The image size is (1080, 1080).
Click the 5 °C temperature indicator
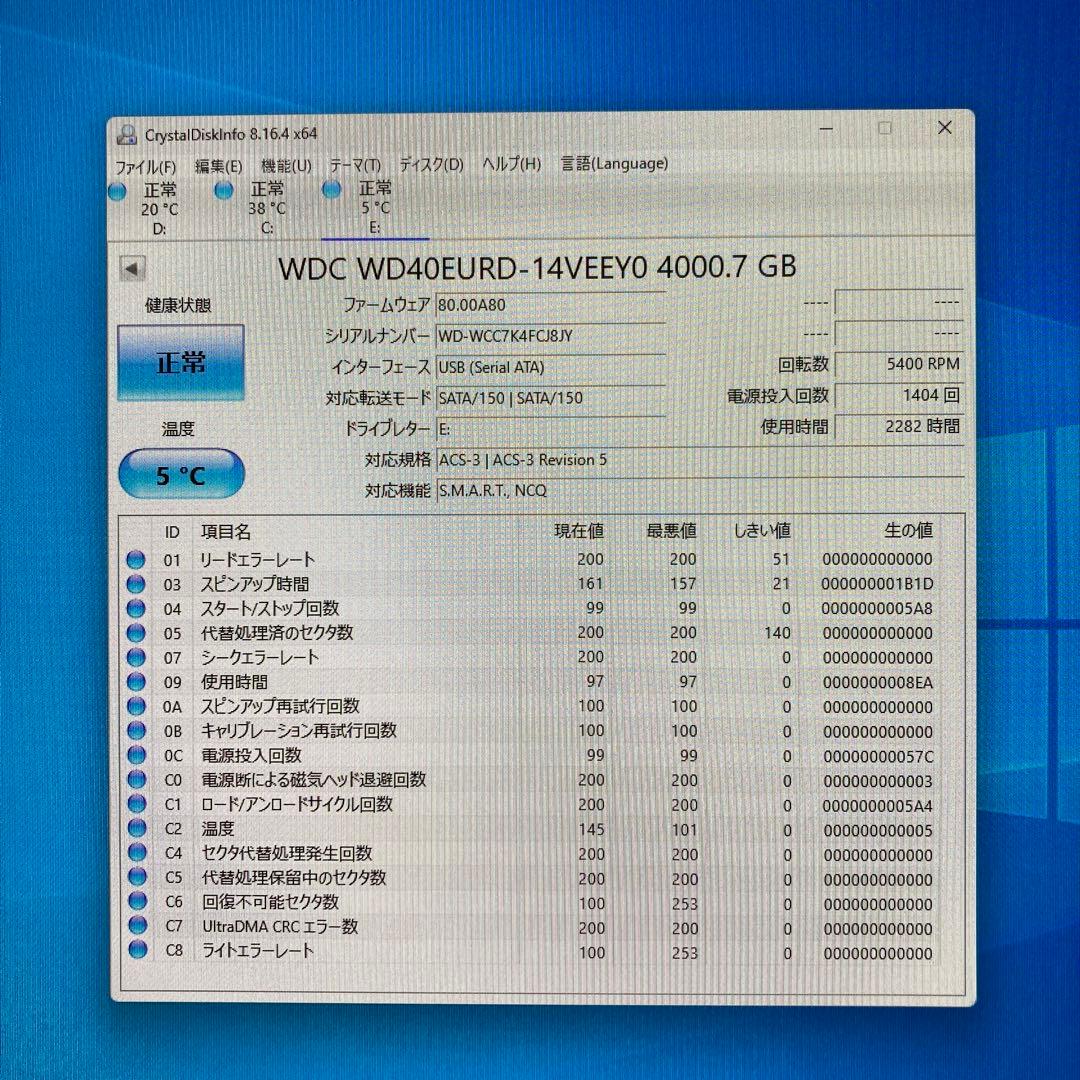[x=180, y=475]
